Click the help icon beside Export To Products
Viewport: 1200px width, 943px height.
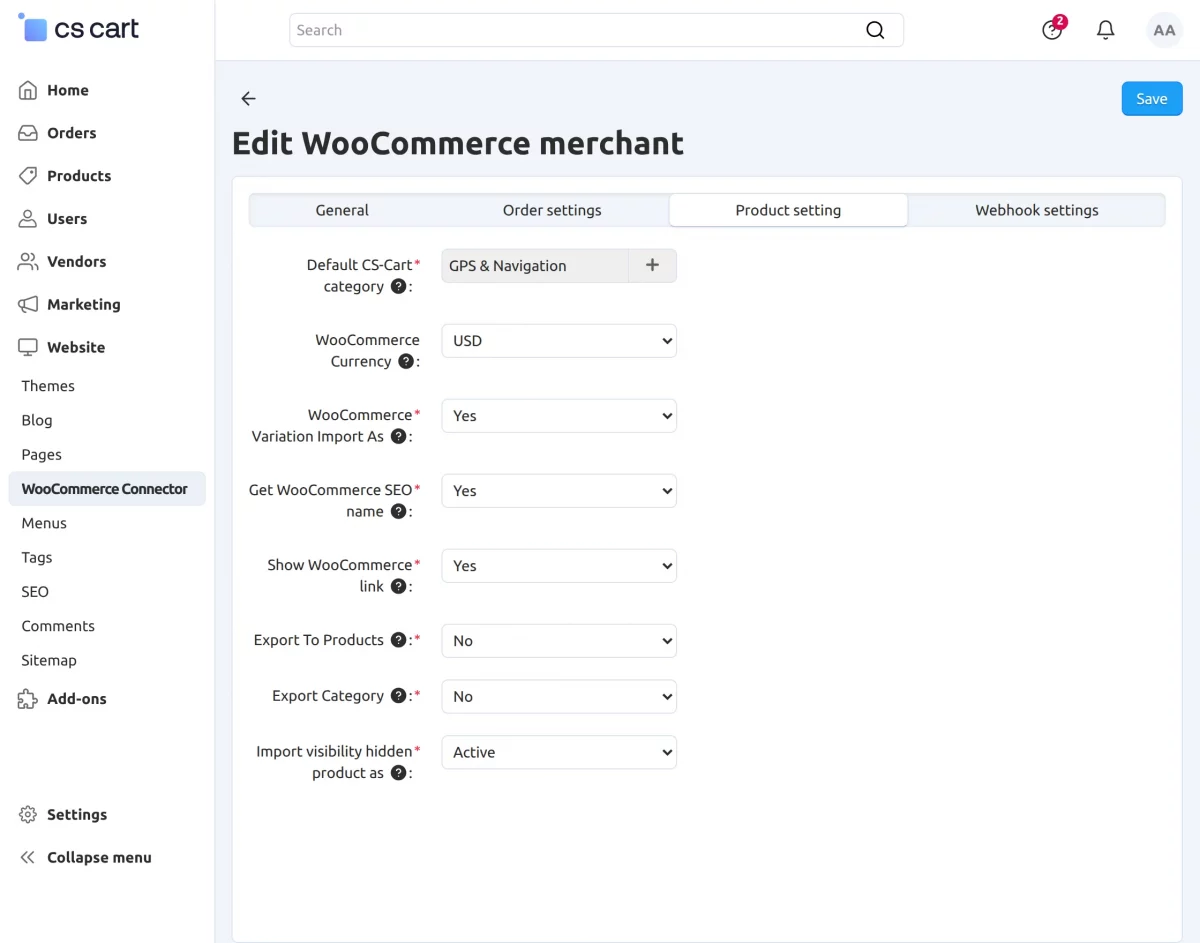(398, 640)
